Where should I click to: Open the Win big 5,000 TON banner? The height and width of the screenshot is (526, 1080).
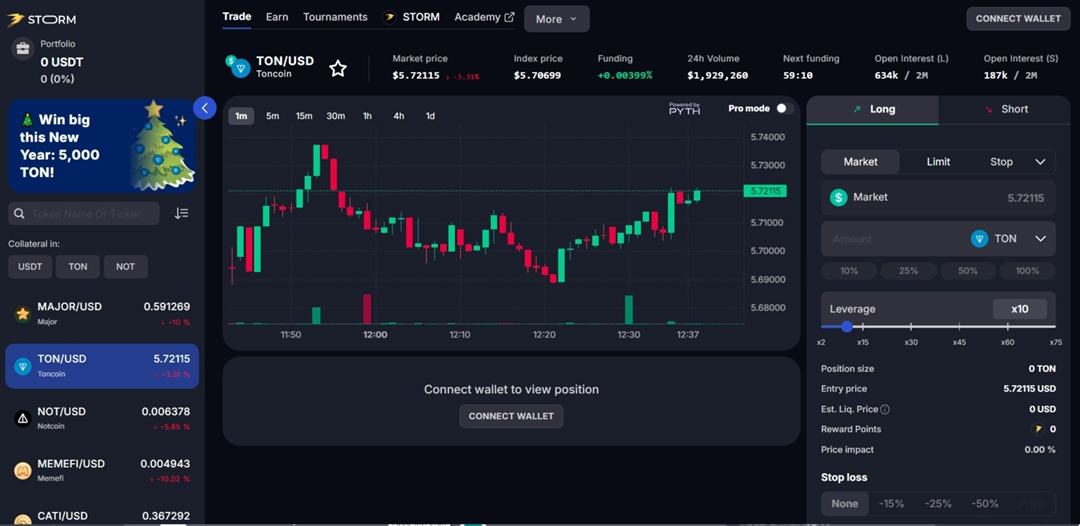[x=102, y=145]
